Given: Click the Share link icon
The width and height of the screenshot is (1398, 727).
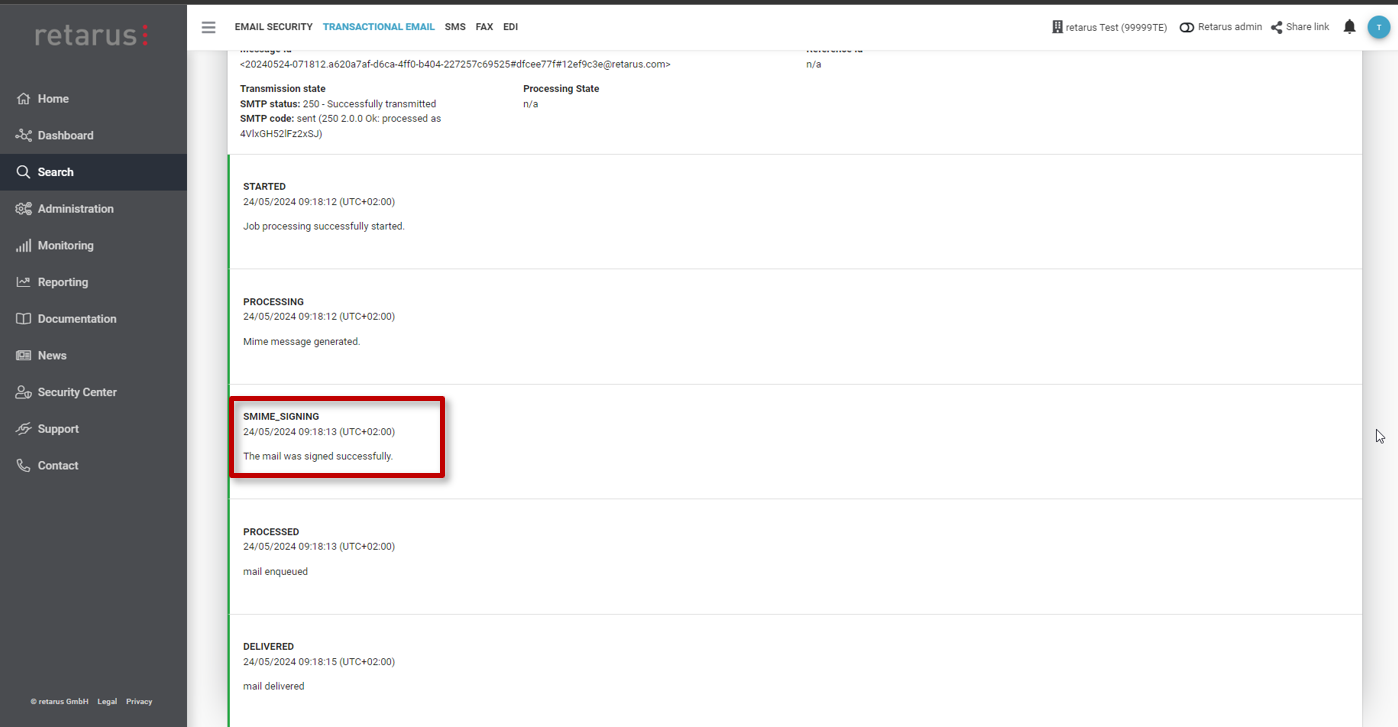Looking at the screenshot, I should [1276, 26].
